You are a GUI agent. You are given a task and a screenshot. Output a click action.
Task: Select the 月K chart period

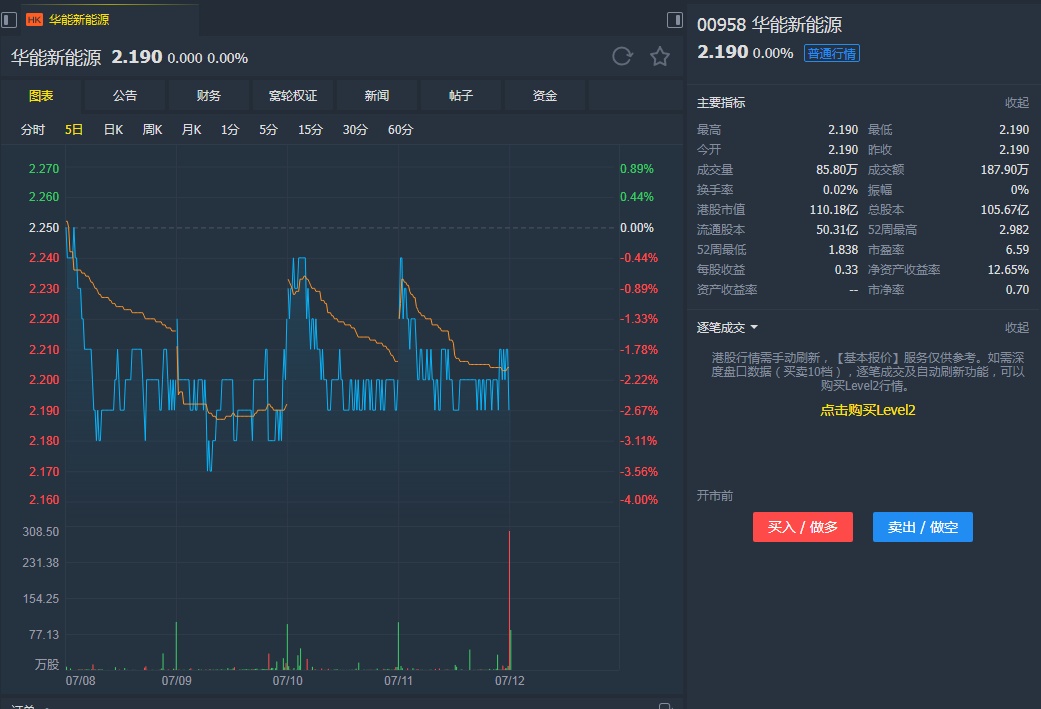pyautogui.click(x=191, y=129)
